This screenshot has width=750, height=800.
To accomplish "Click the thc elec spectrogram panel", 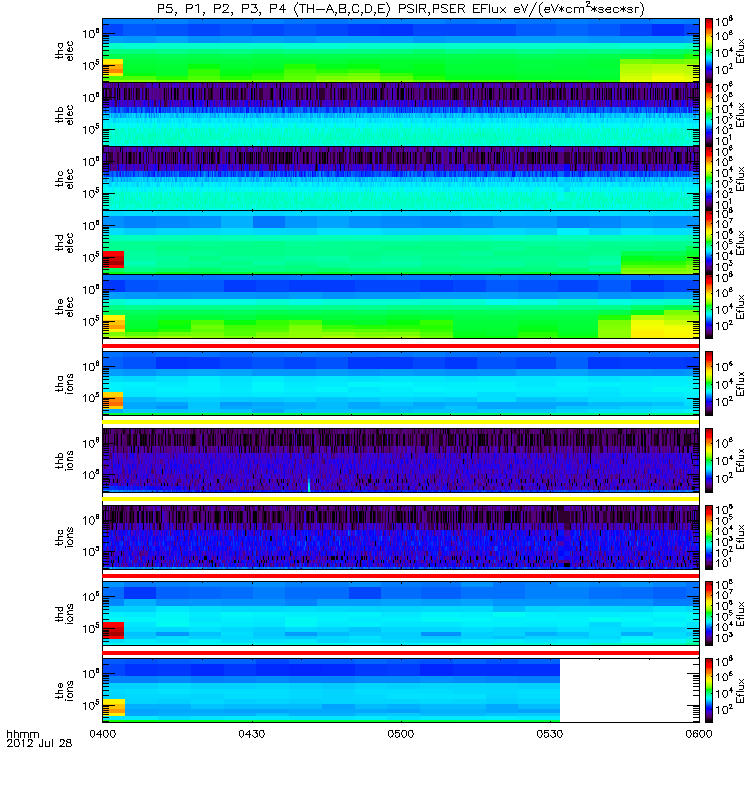I will tap(401, 179).
